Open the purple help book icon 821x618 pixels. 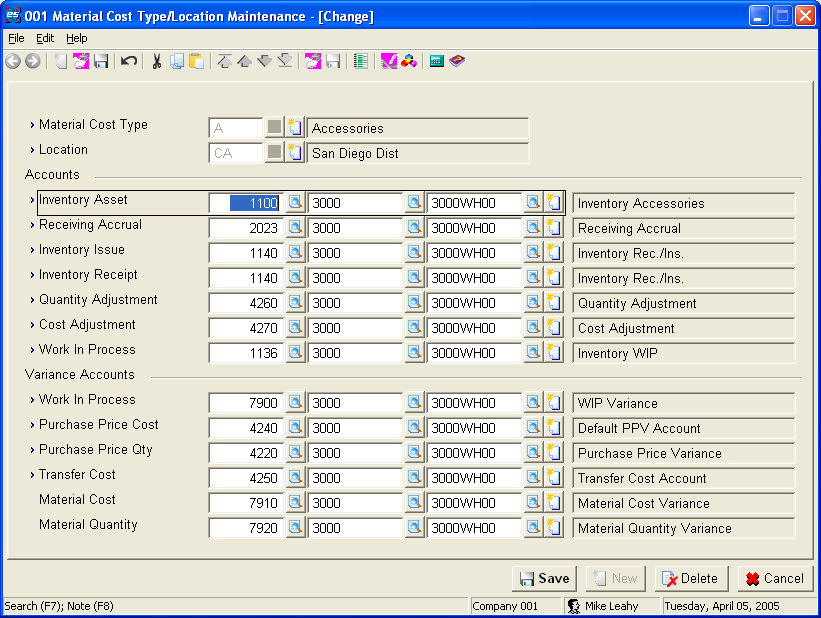tap(457, 61)
